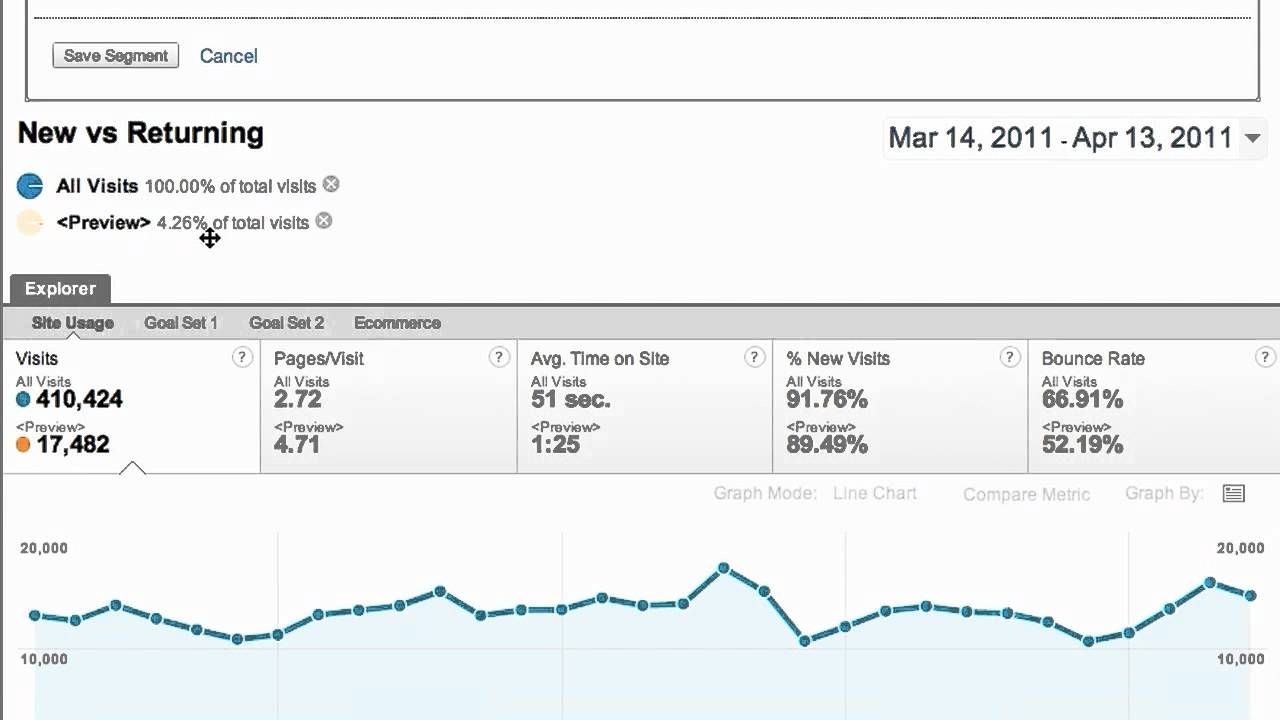Open the Pages/Visit help question mark

pyautogui.click(x=499, y=358)
